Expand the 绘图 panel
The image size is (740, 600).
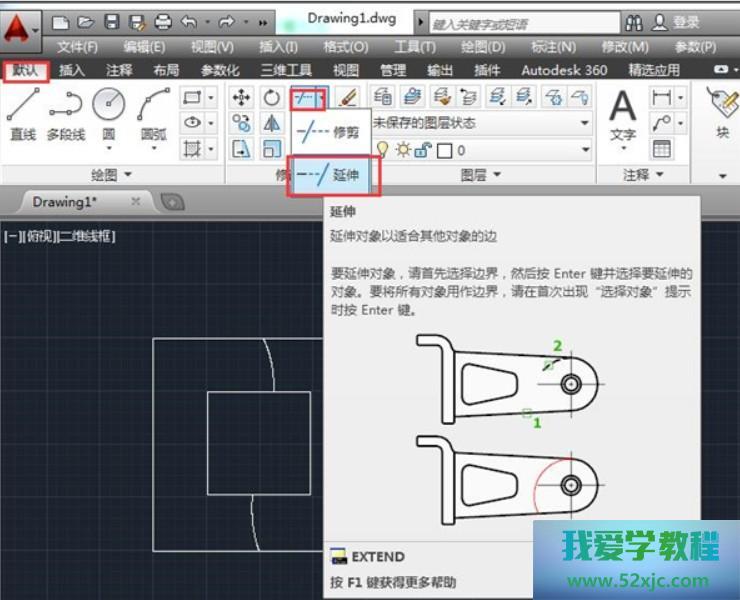click(111, 175)
